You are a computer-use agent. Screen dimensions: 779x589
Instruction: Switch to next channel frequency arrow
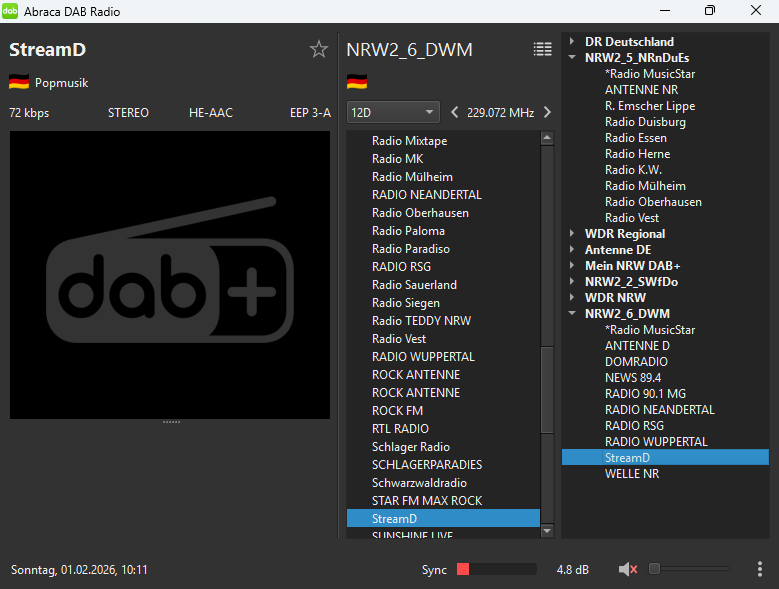(547, 113)
